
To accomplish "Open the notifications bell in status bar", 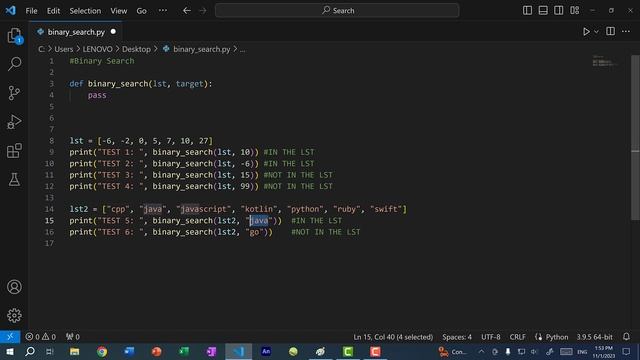I will click(x=626, y=337).
